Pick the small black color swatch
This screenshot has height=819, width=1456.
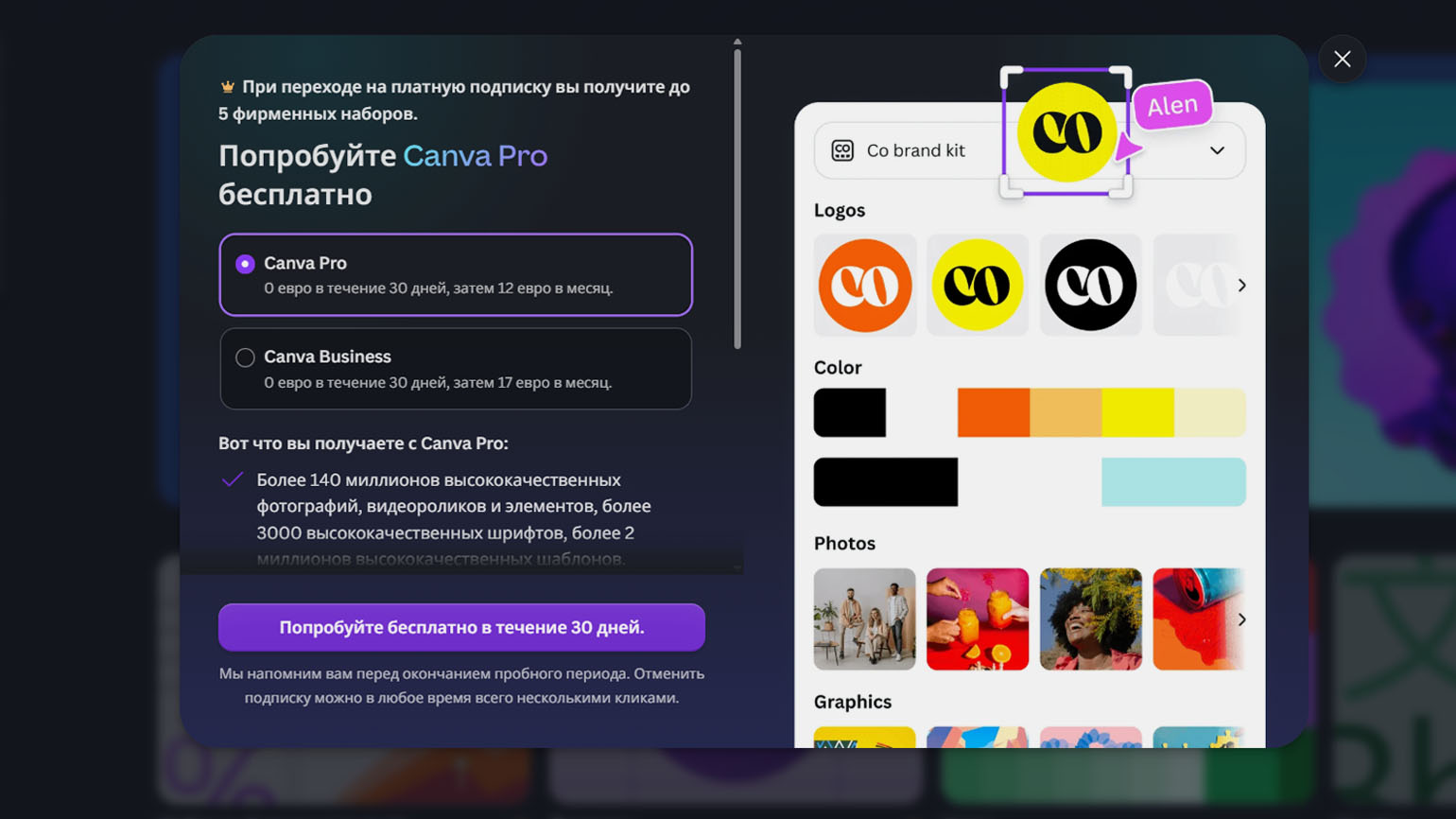[850, 412]
